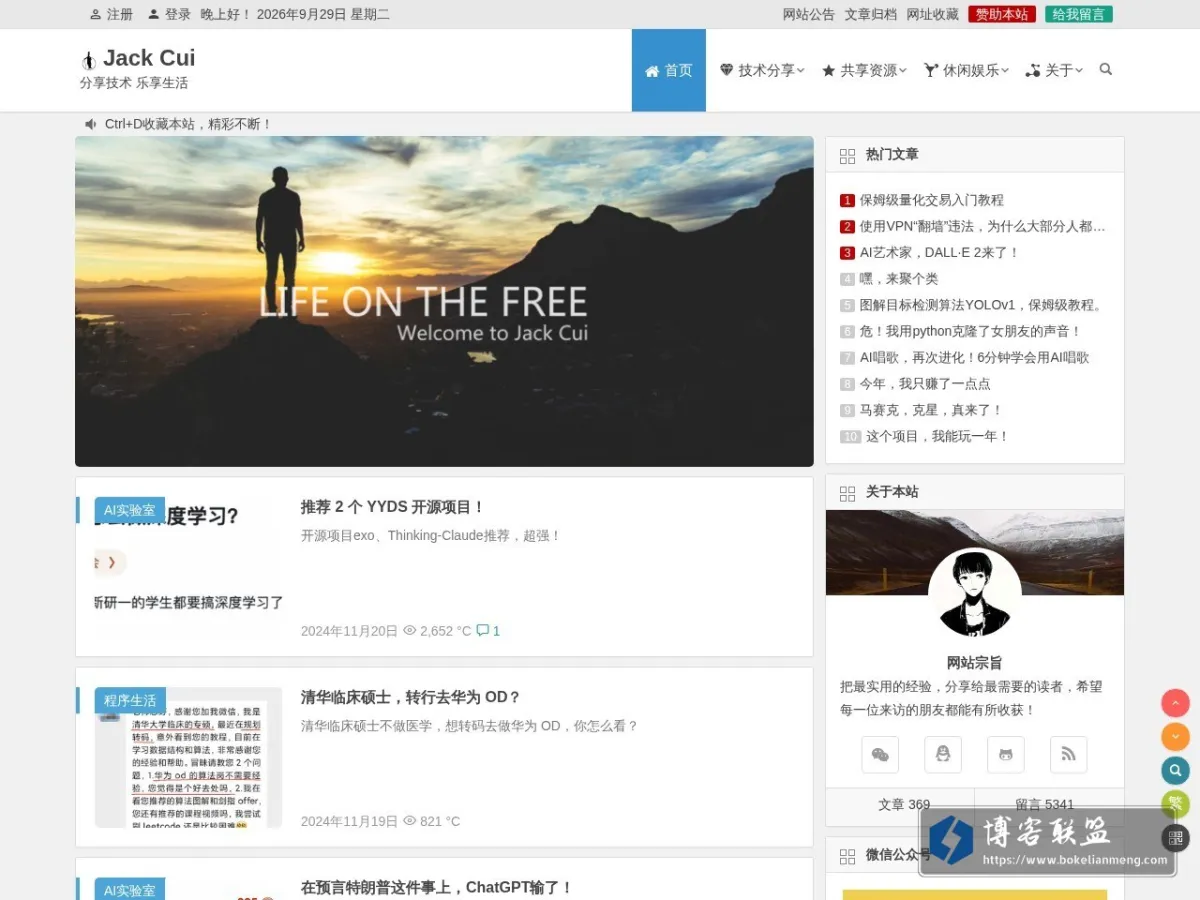Open the GitHub cat icon link

[x=1006, y=755]
